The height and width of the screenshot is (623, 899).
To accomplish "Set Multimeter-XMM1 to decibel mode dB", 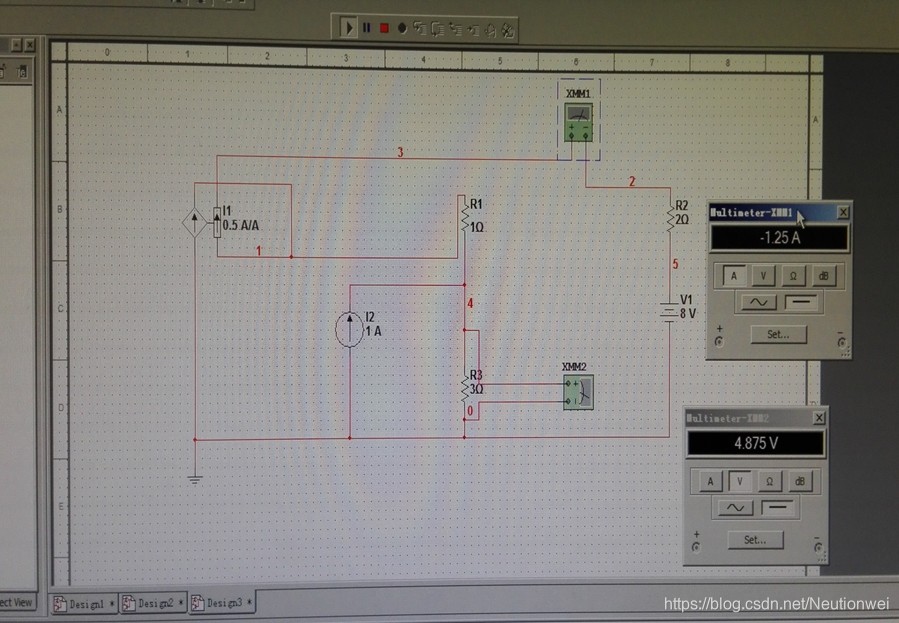I will 823,276.
